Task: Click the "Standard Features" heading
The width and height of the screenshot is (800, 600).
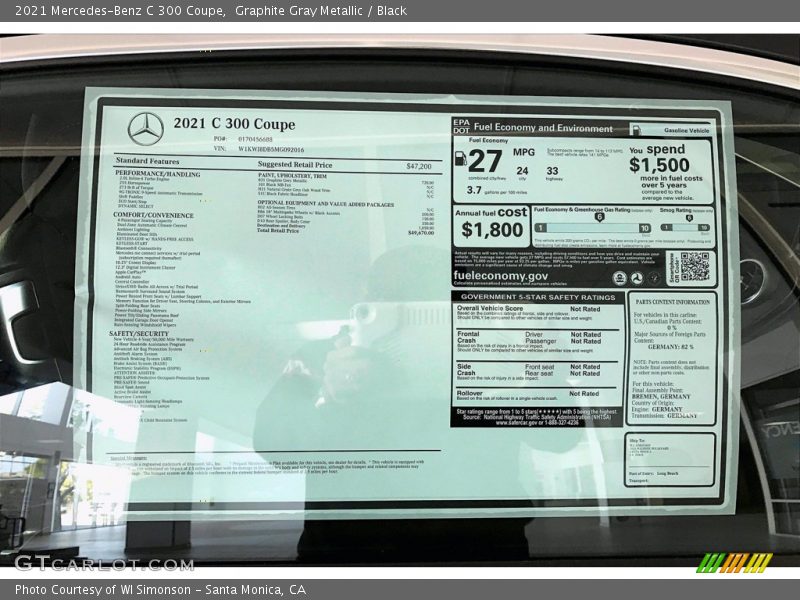Action: pos(147,161)
